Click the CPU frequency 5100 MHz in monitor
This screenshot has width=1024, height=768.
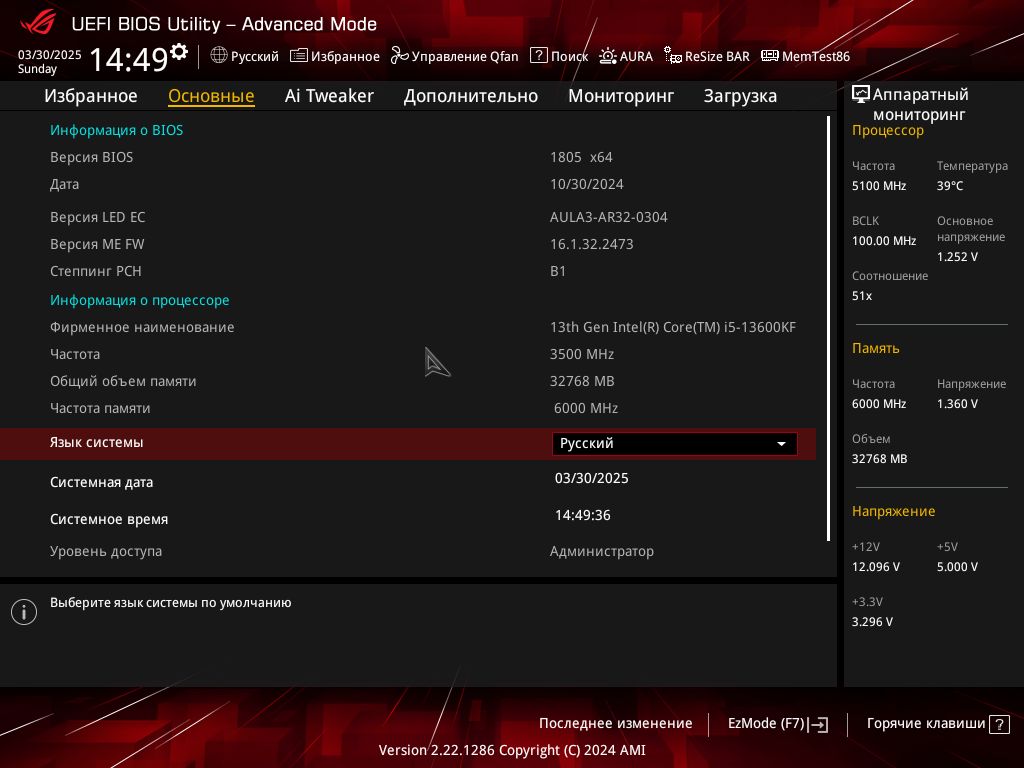point(878,186)
